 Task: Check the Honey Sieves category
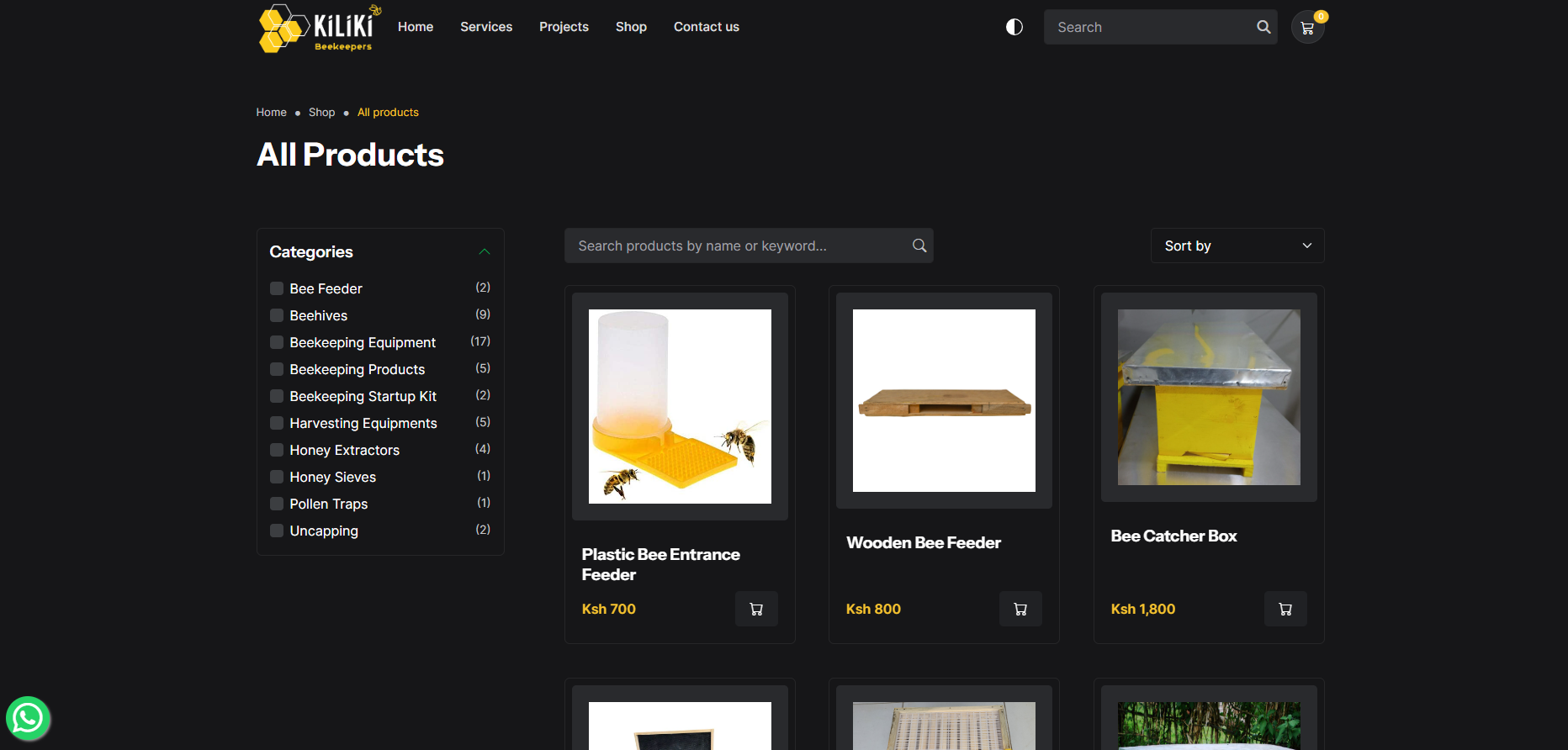tap(277, 477)
